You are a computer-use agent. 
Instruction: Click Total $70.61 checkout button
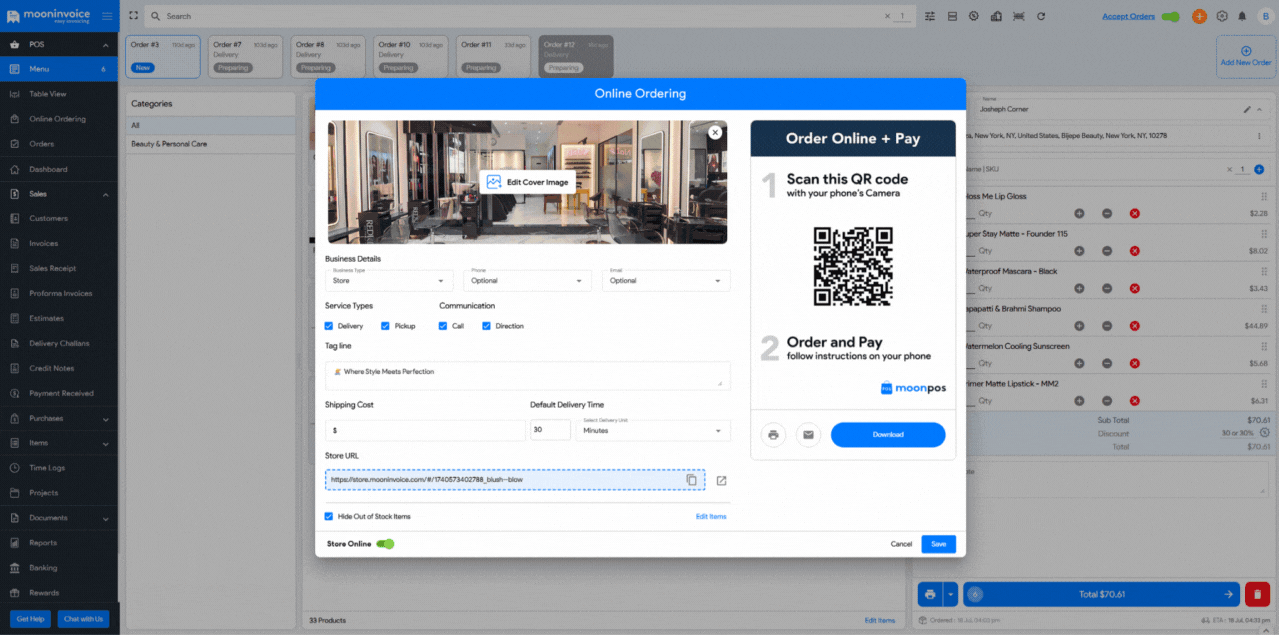(1100, 594)
